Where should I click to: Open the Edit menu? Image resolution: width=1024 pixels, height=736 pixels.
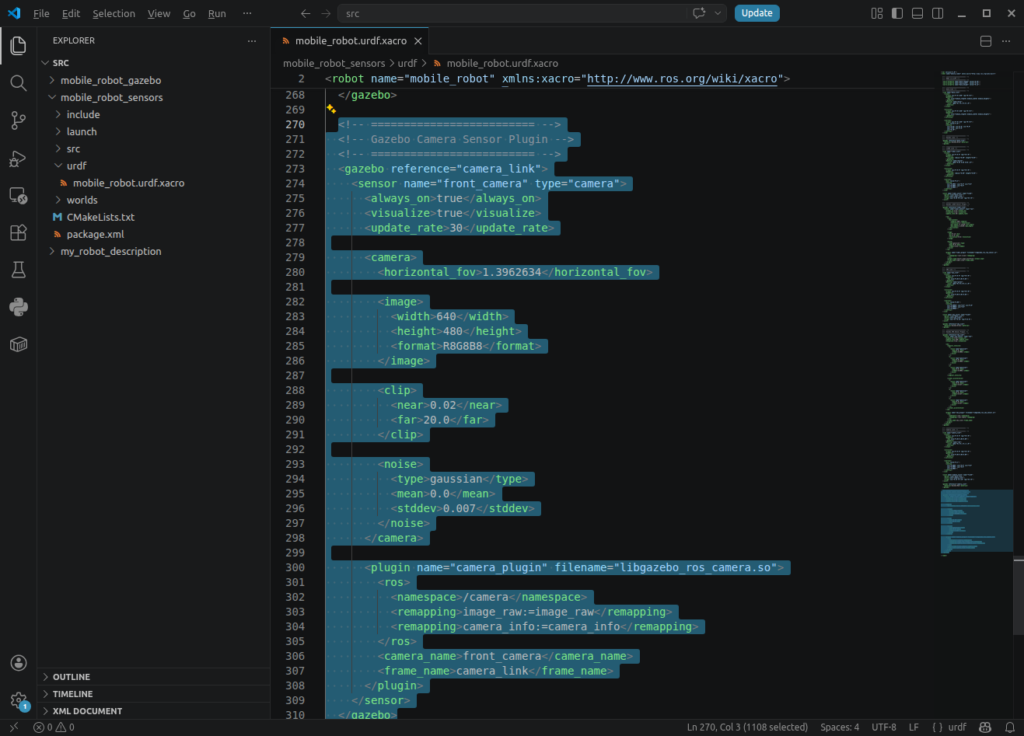point(71,13)
